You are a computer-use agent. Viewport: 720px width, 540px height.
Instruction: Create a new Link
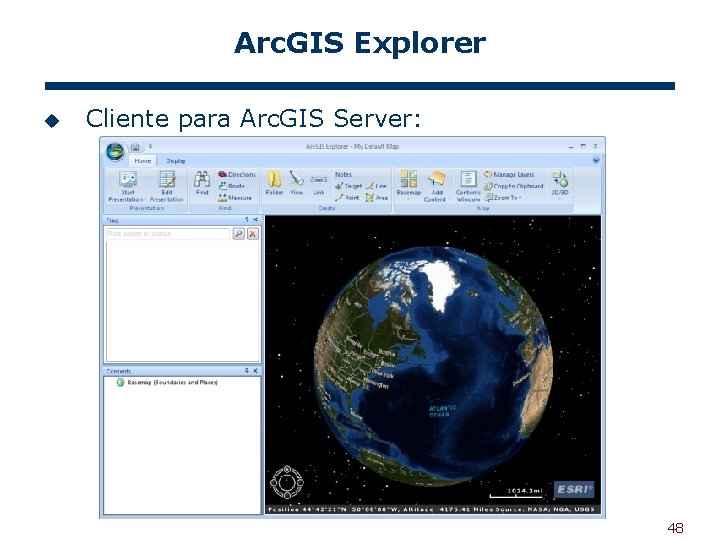click(319, 185)
